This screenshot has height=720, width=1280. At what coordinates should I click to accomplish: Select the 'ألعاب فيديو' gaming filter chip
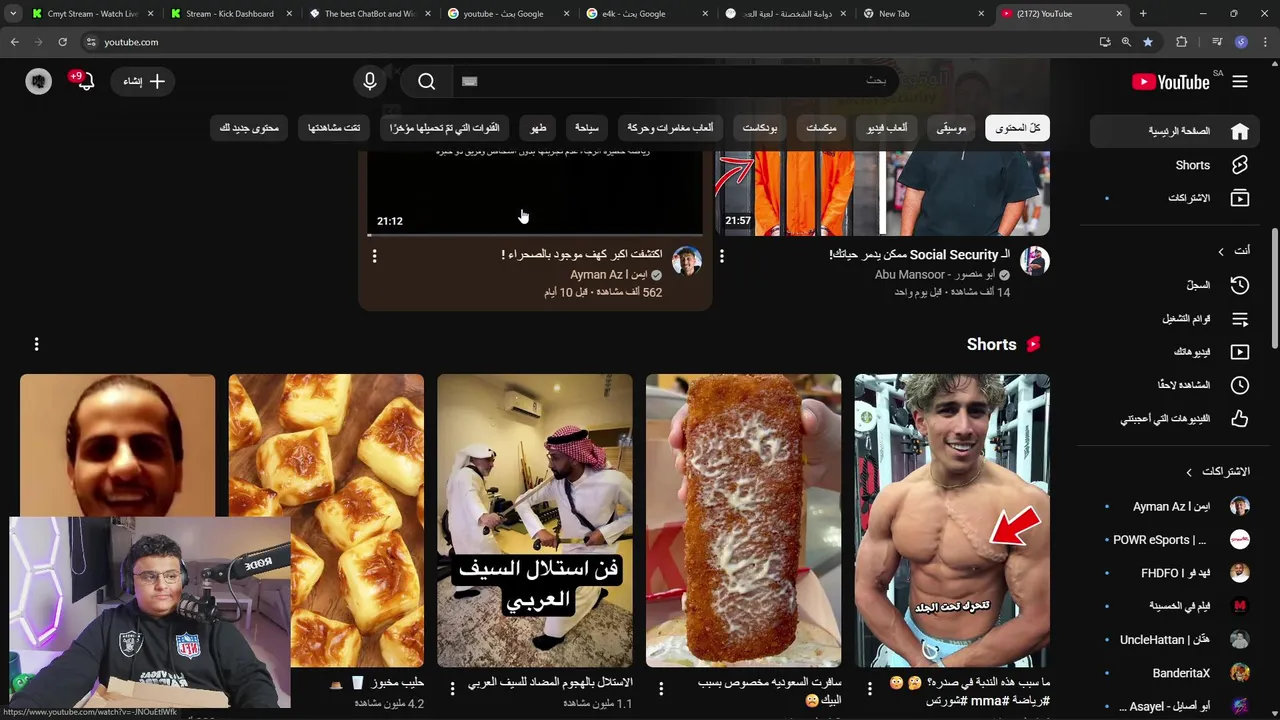887,128
